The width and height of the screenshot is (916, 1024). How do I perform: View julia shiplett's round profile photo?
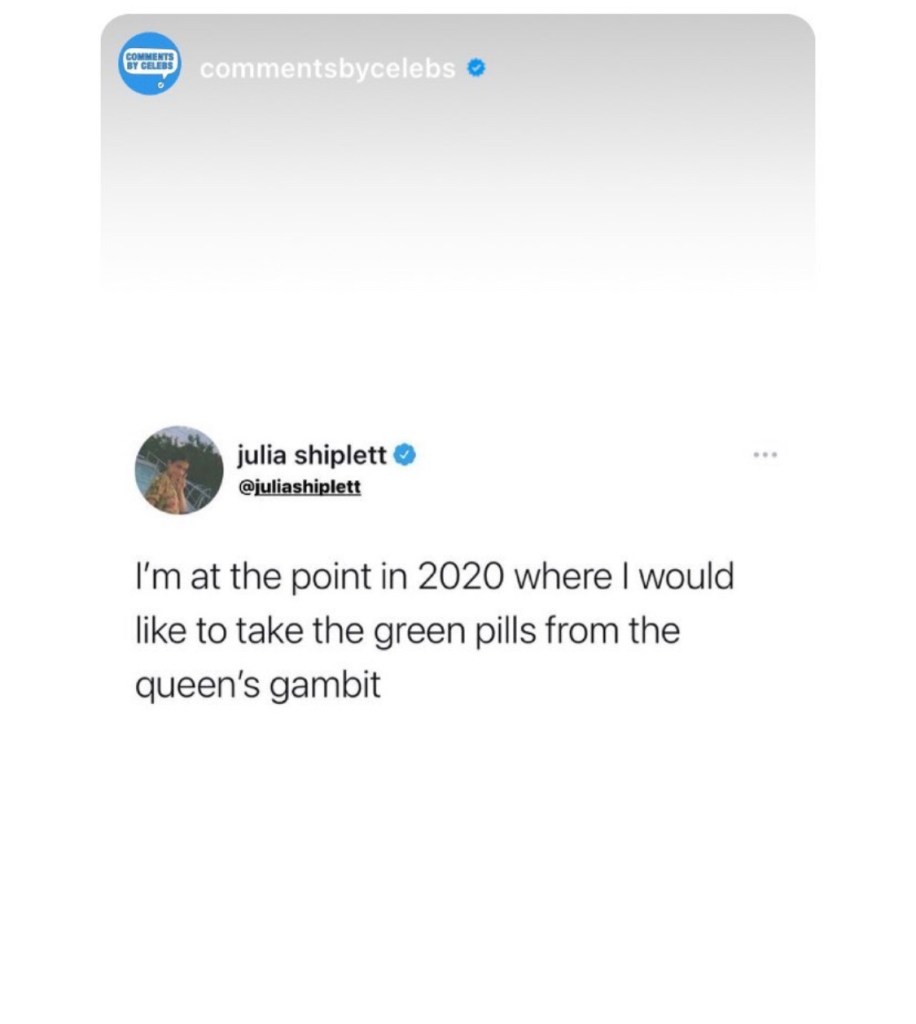click(179, 469)
